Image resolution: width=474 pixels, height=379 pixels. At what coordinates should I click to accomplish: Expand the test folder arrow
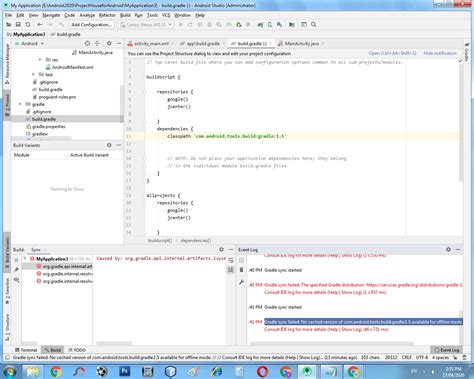pos(33,74)
